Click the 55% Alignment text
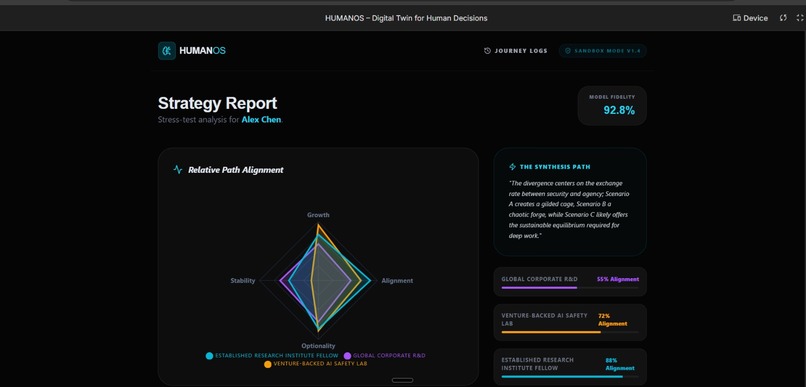The width and height of the screenshot is (806, 387). 618,279
